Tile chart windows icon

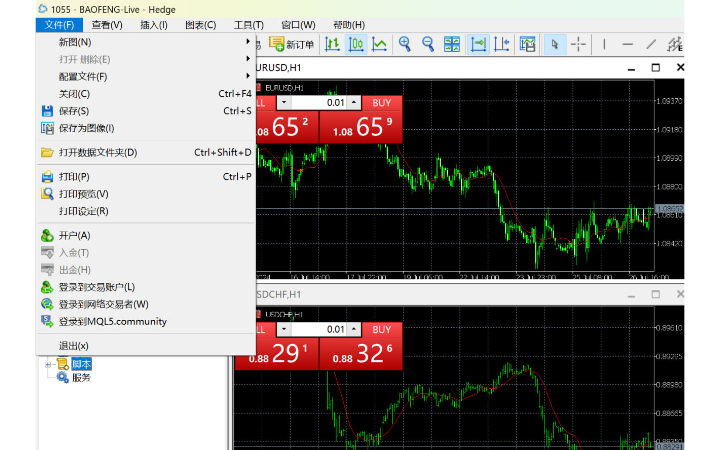tap(452, 45)
